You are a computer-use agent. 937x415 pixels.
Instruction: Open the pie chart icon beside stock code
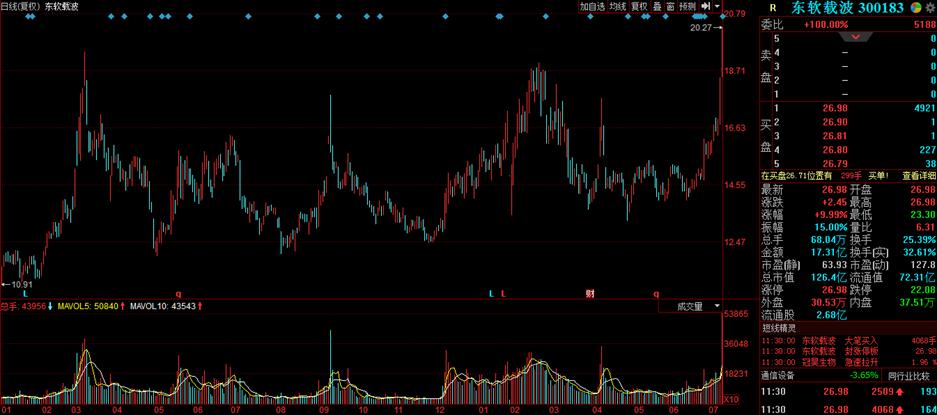(x=915, y=7)
